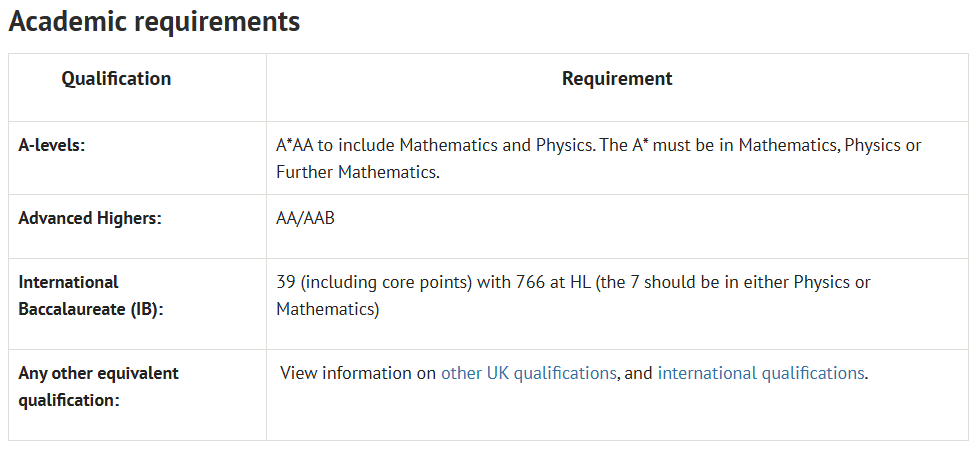This screenshot has height=449, width=976.
Task: Open the "other UK qualifications" link
Action: 528,373
